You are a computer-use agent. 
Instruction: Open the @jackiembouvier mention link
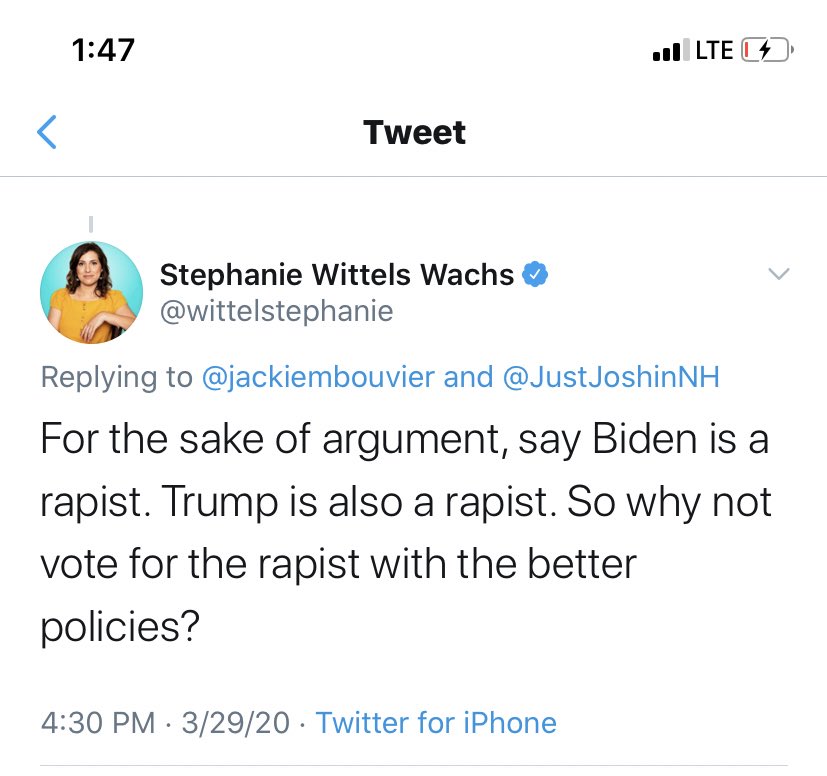click(x=318, y=377)
